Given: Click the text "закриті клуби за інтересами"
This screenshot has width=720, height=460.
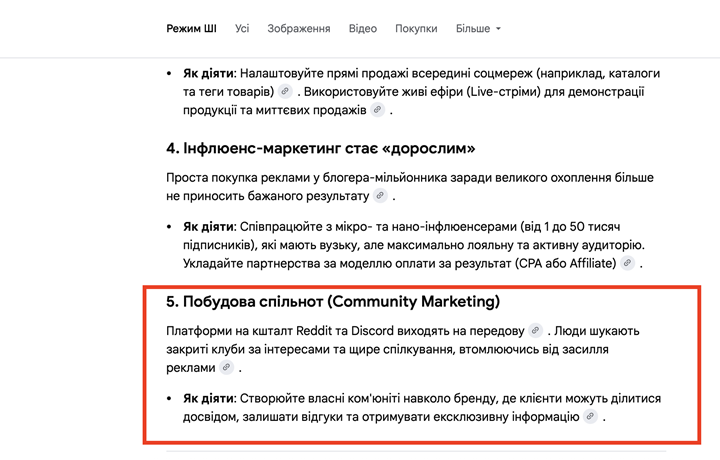Looking at the screenshot, I should (248, 349).
